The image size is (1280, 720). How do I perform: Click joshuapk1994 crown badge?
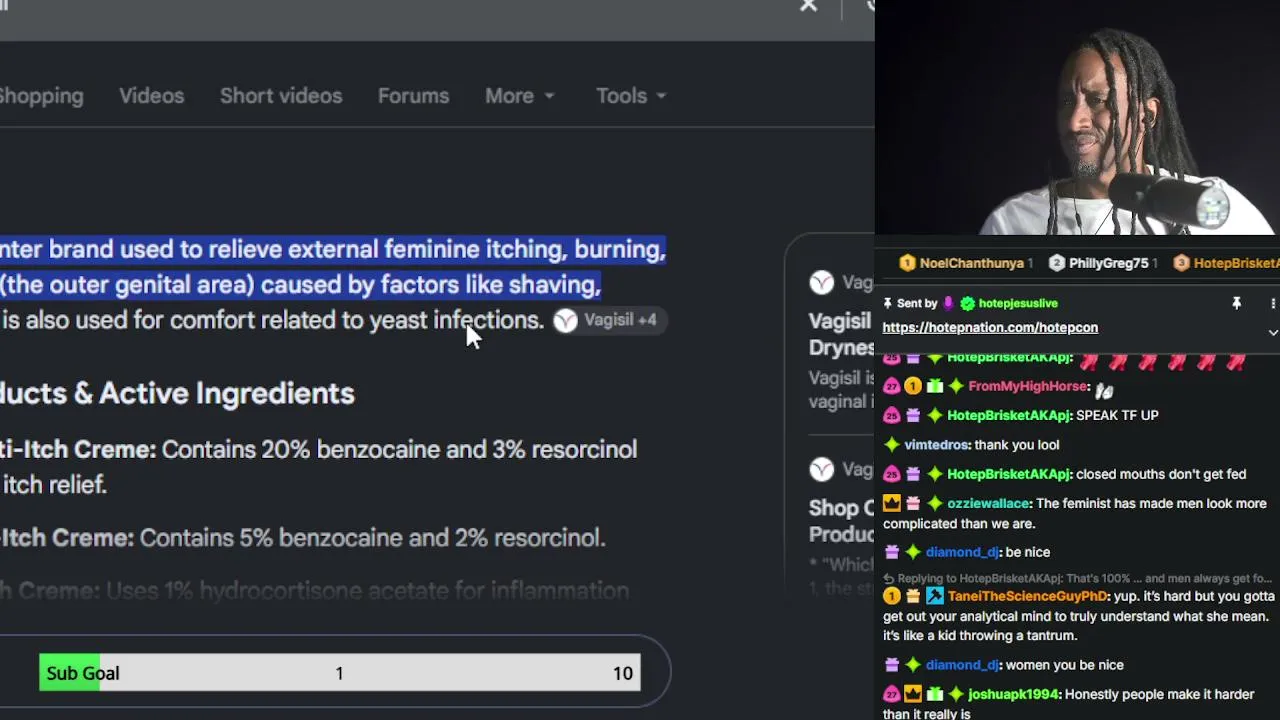coord(913,694)
